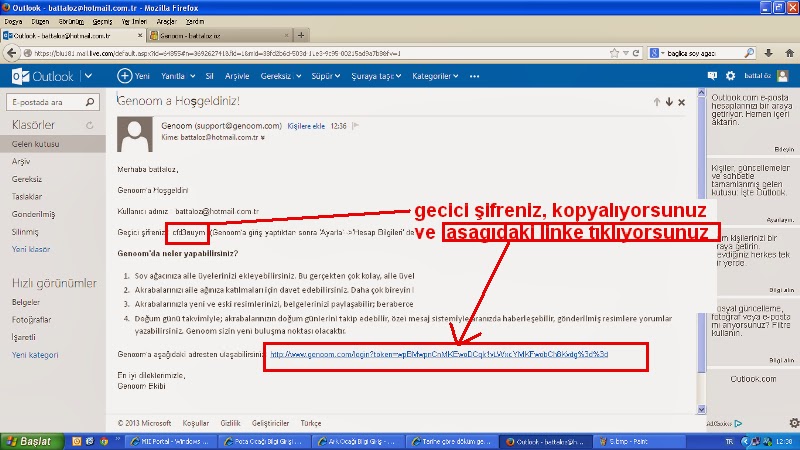800x450 pixels.
Task: Open the Gereksiz folder in sidebar
Action: pos(27,179)
